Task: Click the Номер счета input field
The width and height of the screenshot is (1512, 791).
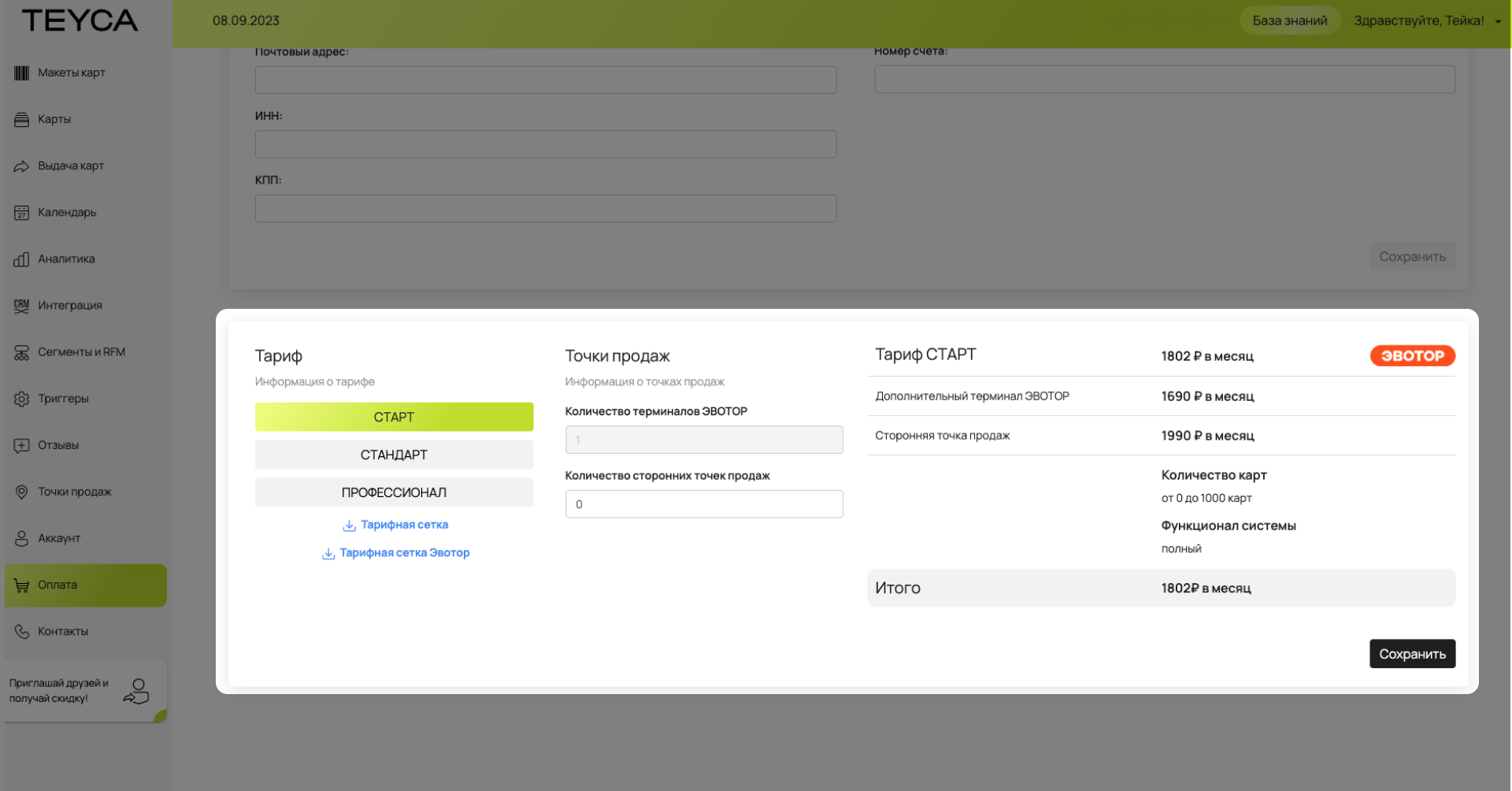Action: (x=1165, y=80)
